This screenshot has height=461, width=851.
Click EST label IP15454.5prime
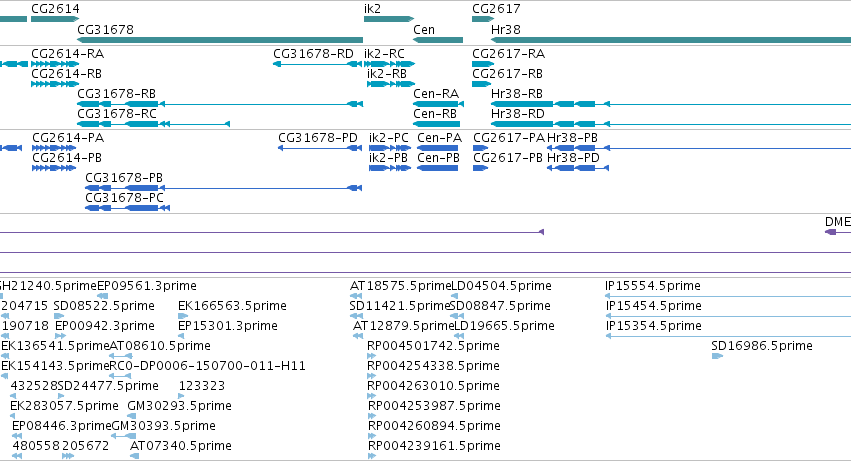tap(654, 306)
